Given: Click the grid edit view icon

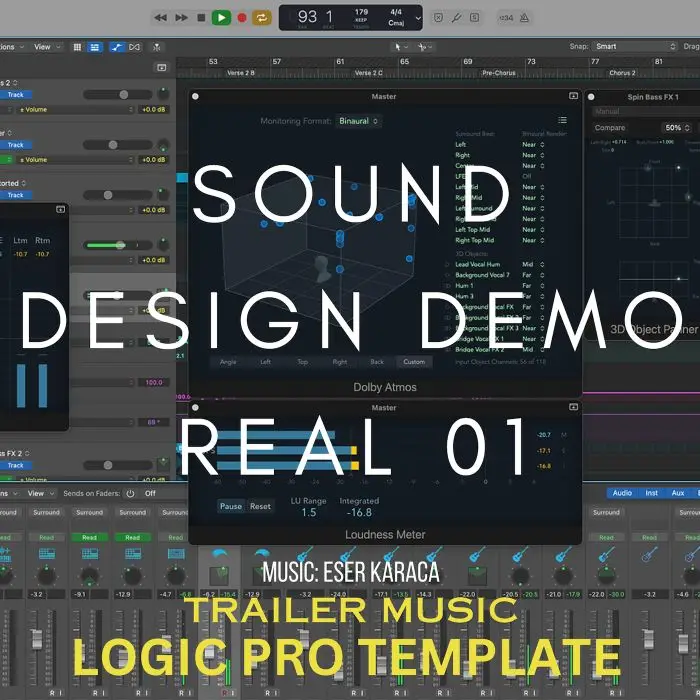Looking at the screenshot, I should click(77, 47).
